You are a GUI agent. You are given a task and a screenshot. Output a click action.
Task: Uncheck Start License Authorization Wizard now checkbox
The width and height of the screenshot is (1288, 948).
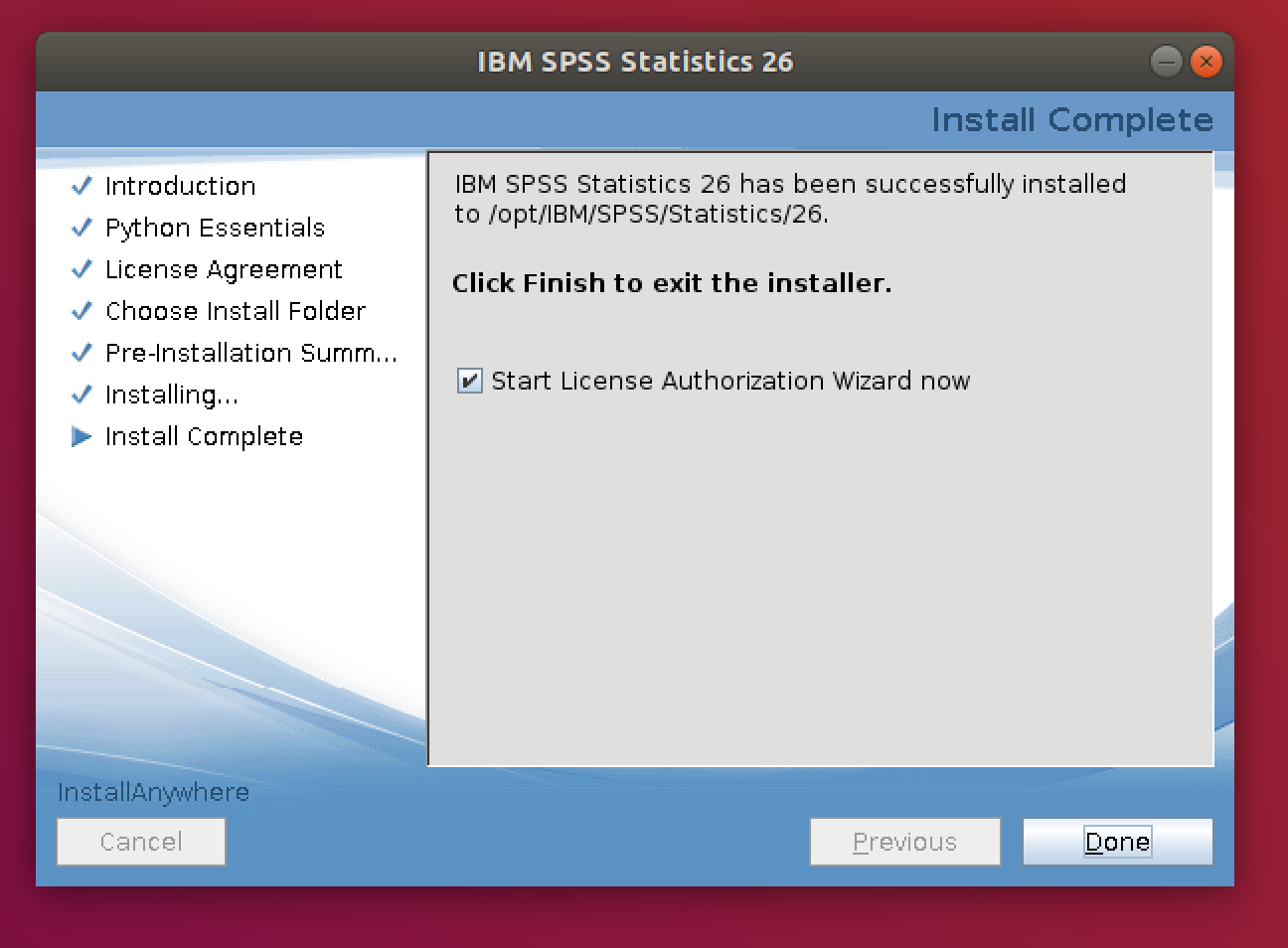[x=469, y=381]
